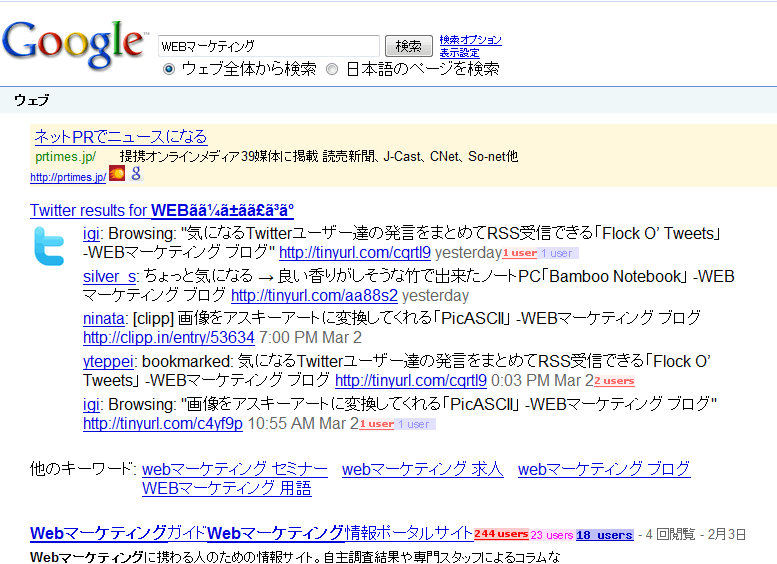
Task: Open the tinyurl.com/aa88s2 link
Action: pos(314,296)
